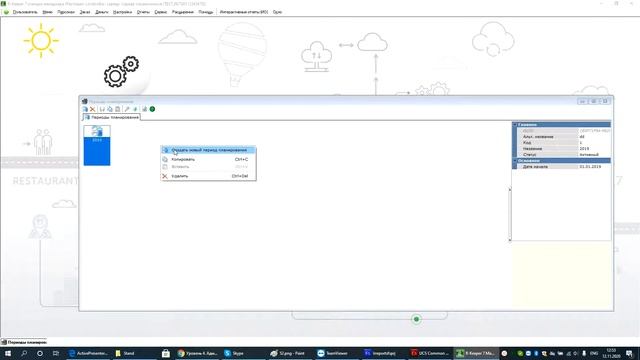Click the copy toolbar icon
Screen dimensions: 640x360
[x=110, y=109]
